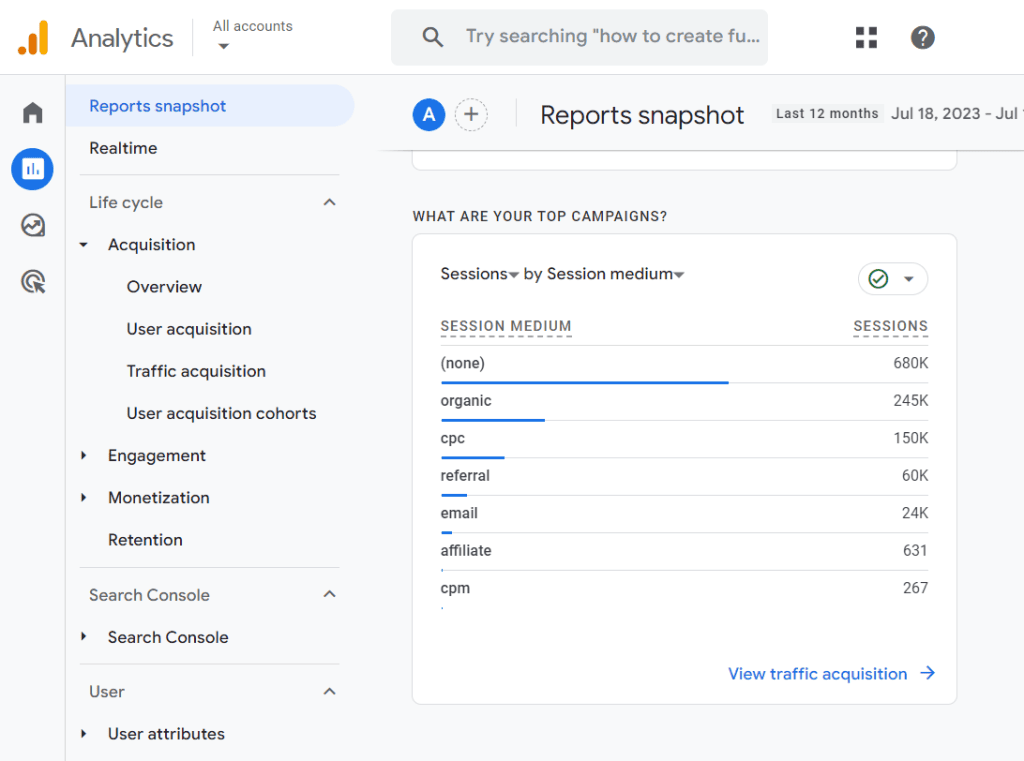Click the Analytics search field
Viewport: 1024px width, 761px height.
coord(612,37)
